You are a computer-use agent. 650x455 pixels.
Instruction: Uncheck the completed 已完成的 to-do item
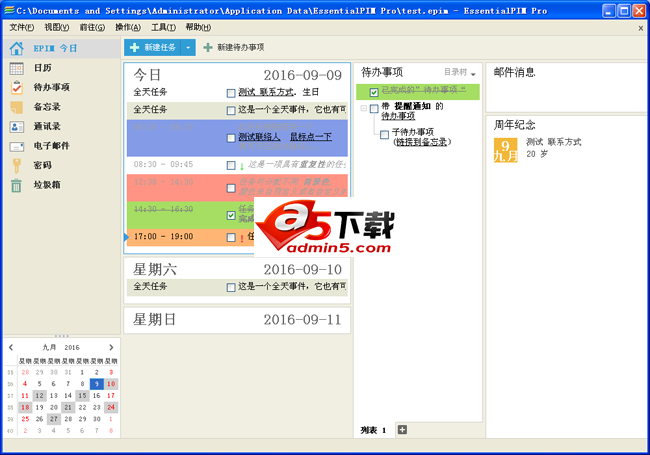(x=374, y=92)
